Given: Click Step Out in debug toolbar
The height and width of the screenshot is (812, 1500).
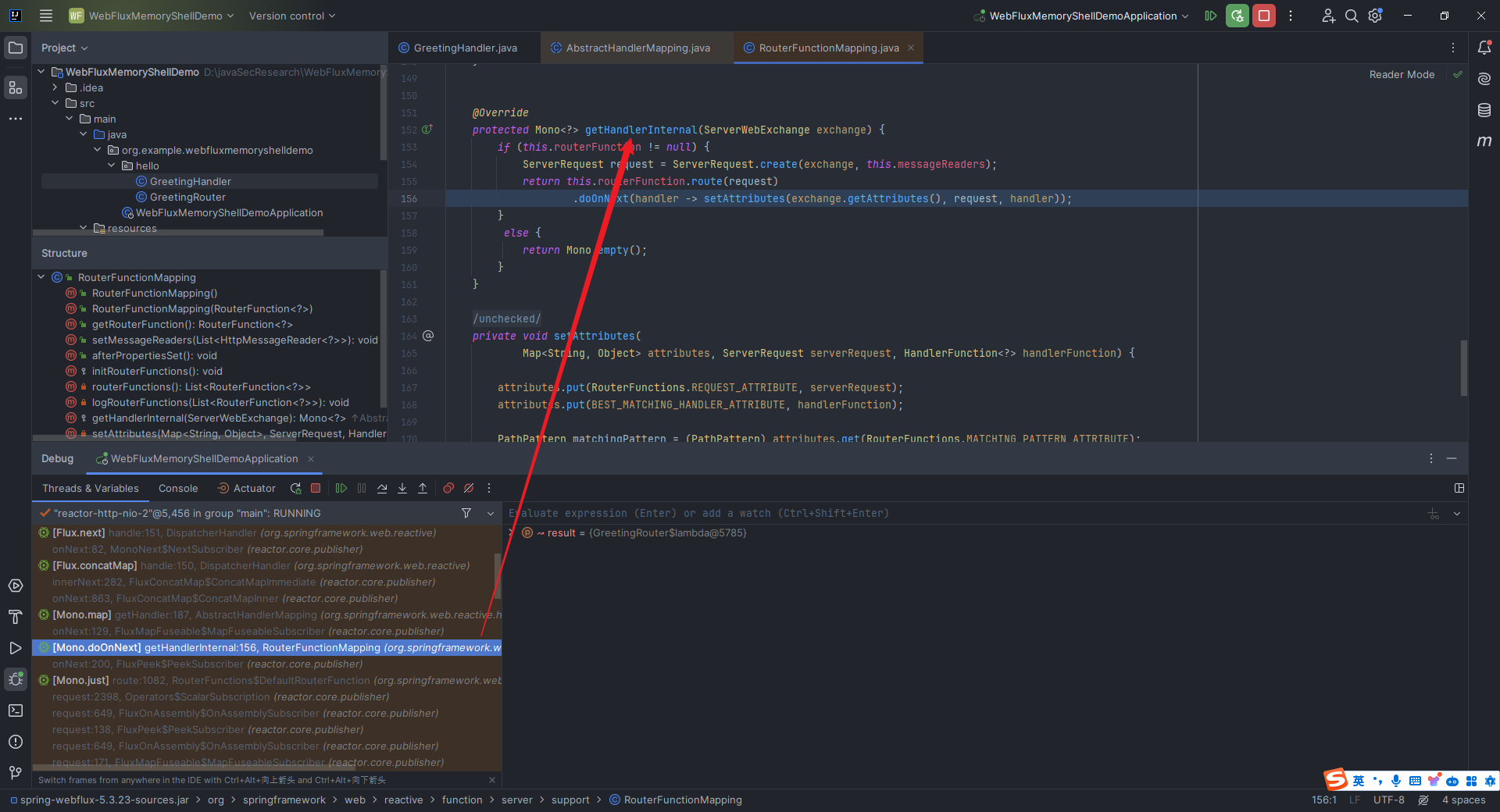Looking at the screenshot, I should tap(423, 488).
